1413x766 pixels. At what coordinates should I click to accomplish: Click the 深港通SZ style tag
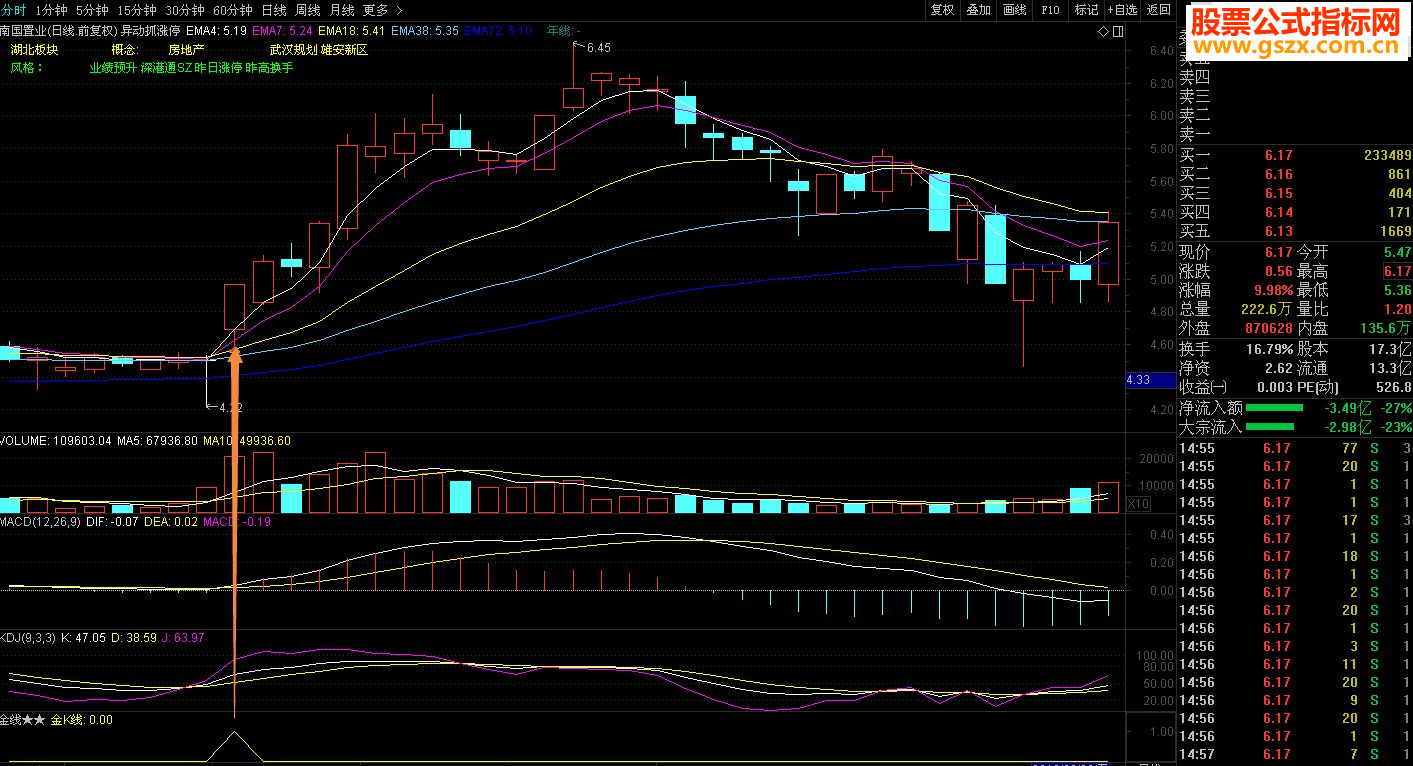click(166, 68)
